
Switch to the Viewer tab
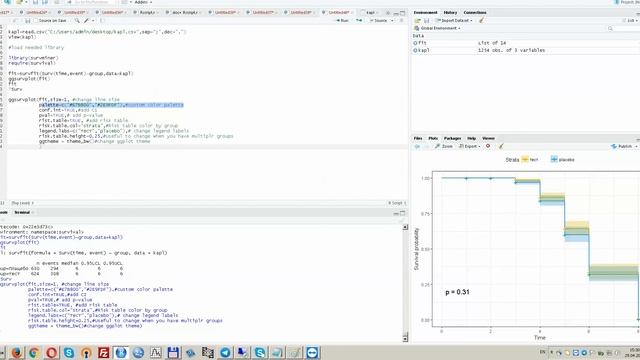[x=488, y=138]
